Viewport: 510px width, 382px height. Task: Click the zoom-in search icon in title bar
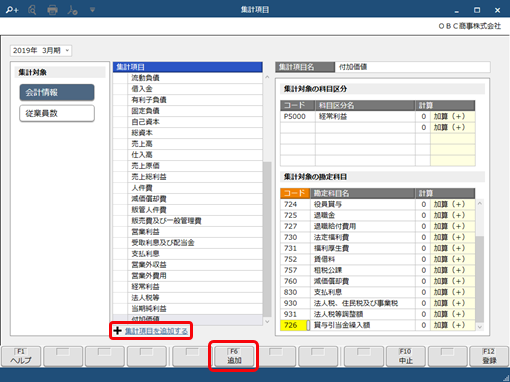pyautogui.click(x=12, y=10)
